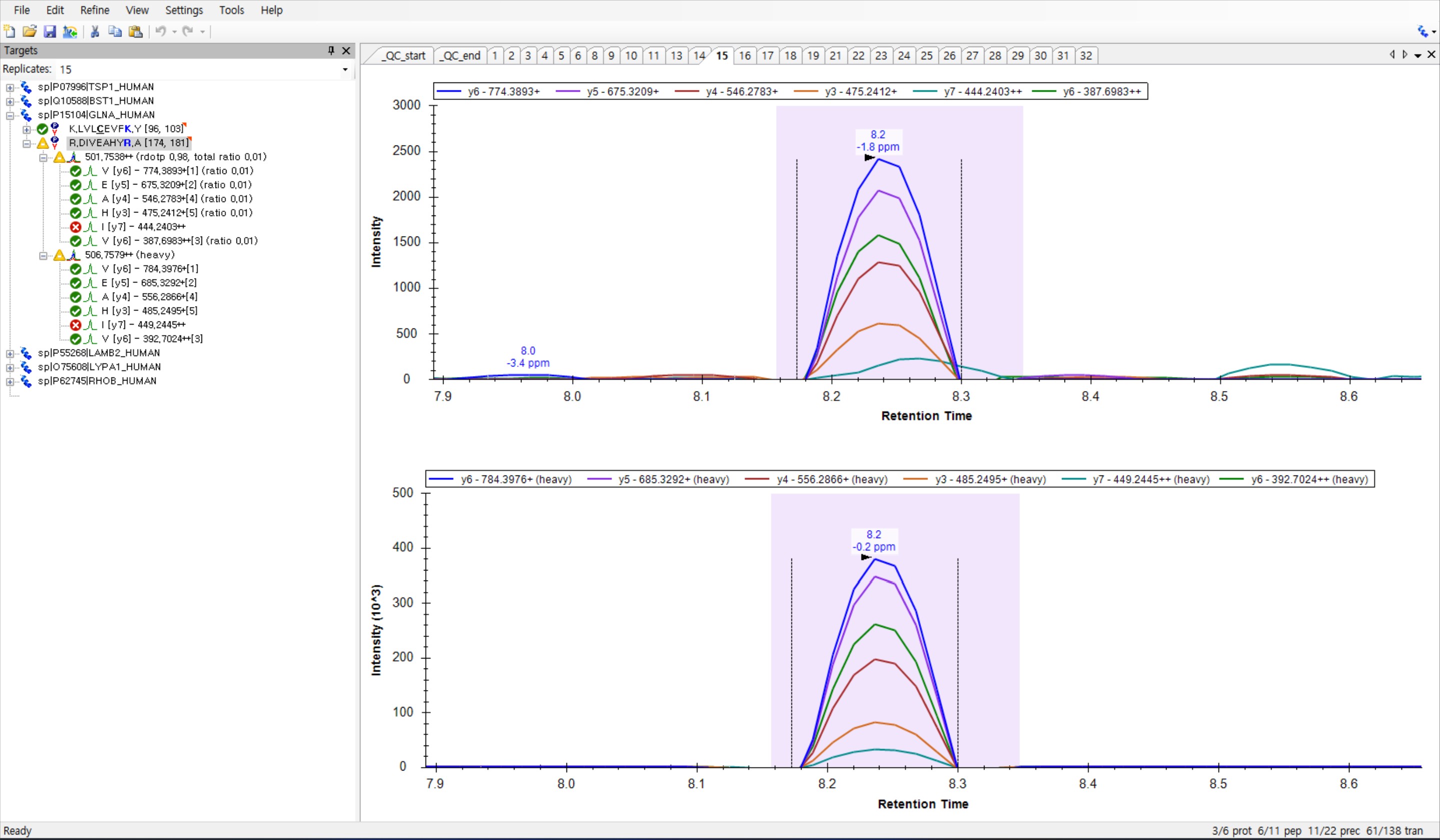The image size is (1440, 840).
Task: Click the Import Results toolbar icon
Action: pyautogui.click(x=69, y=31)
